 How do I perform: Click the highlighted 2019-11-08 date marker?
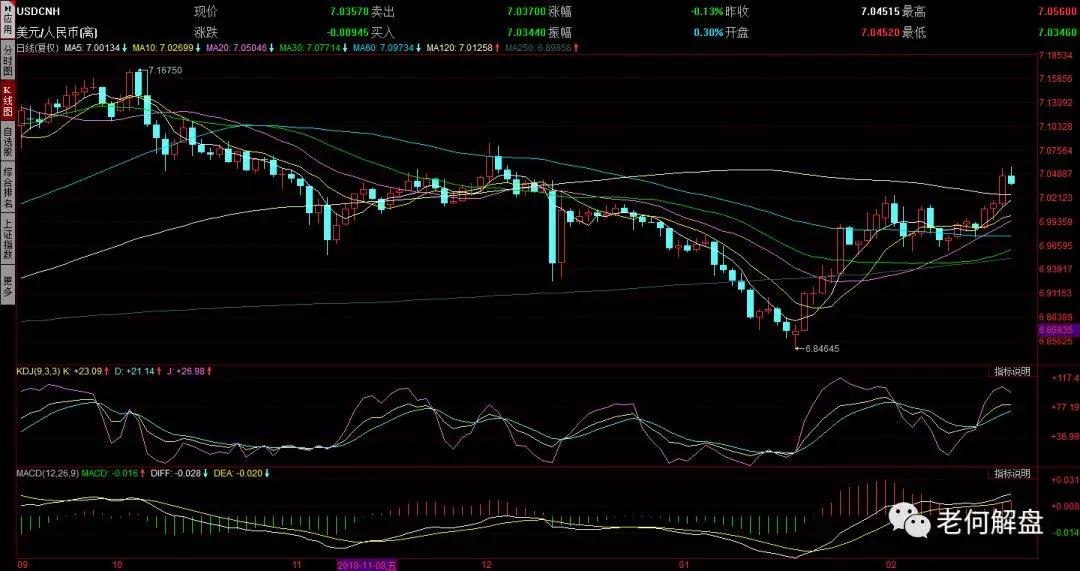point(366,565)
